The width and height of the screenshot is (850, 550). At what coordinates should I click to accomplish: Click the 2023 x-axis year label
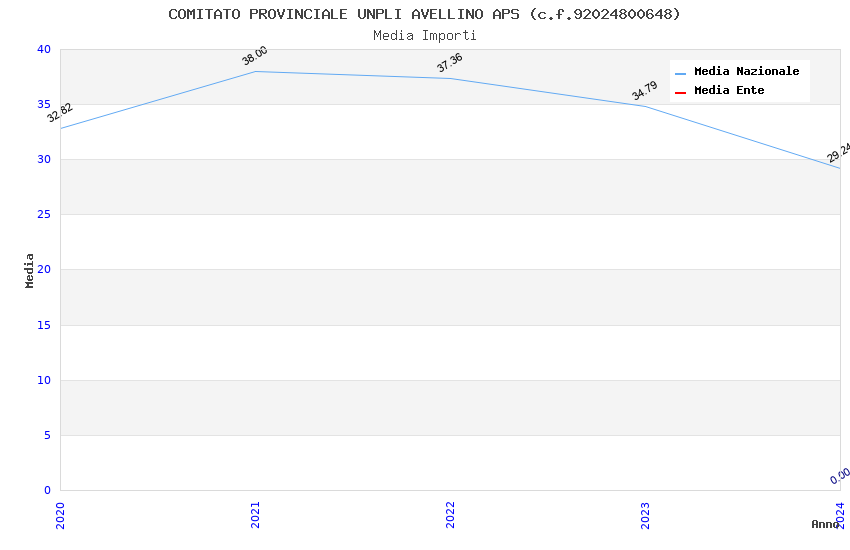click(645, 515)
